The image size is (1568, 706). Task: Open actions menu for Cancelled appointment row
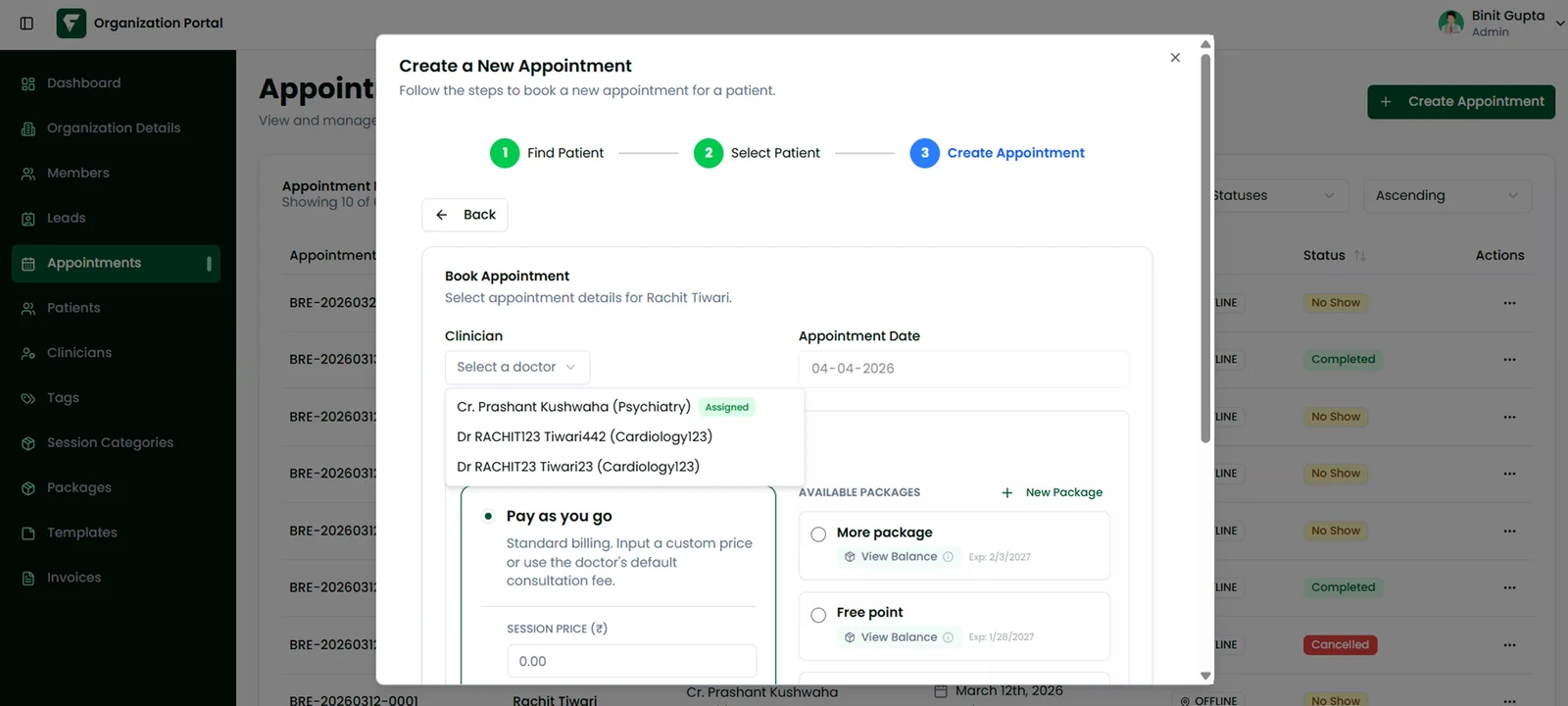[x=1509, y=645]
